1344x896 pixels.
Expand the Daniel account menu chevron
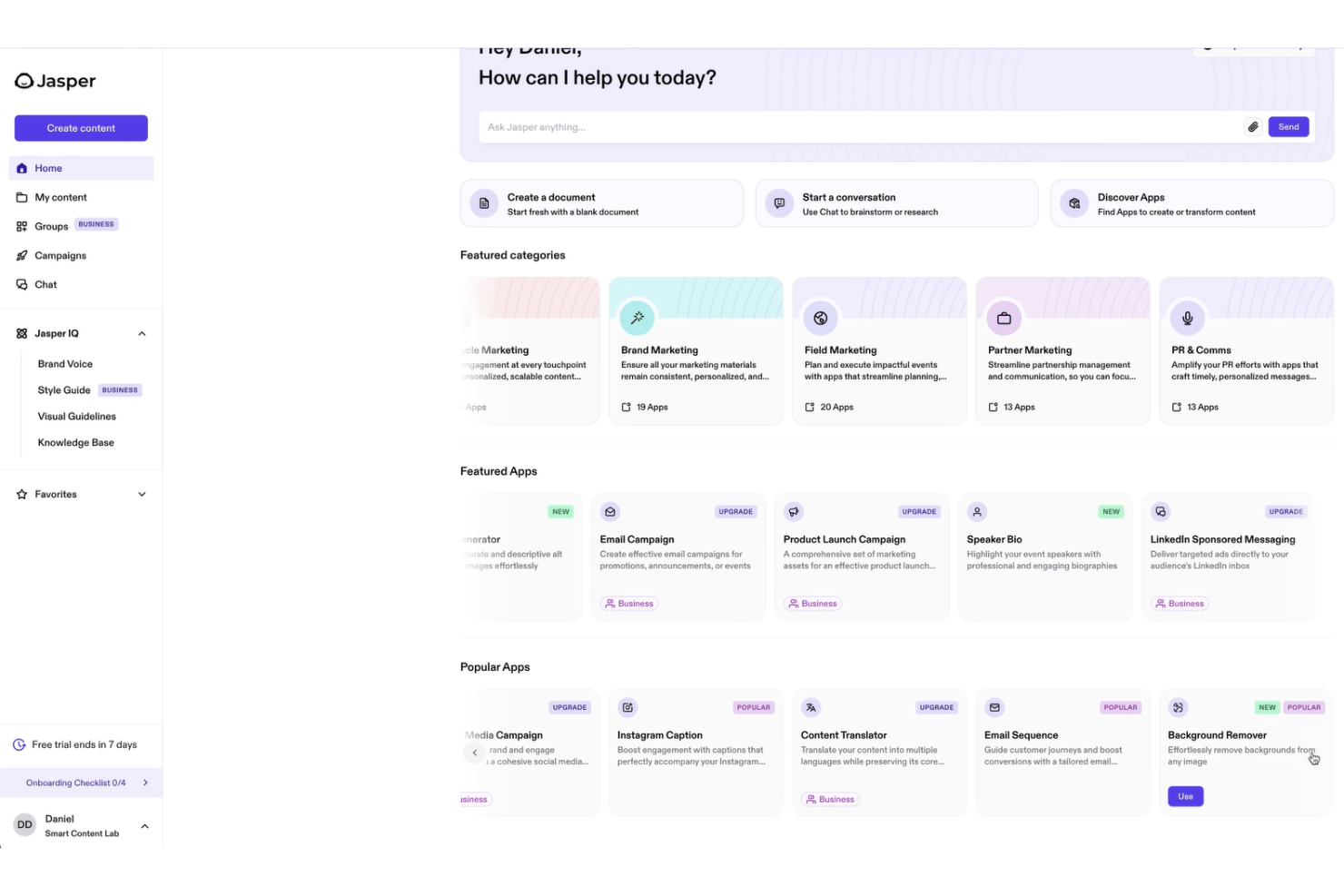(144, 826)
